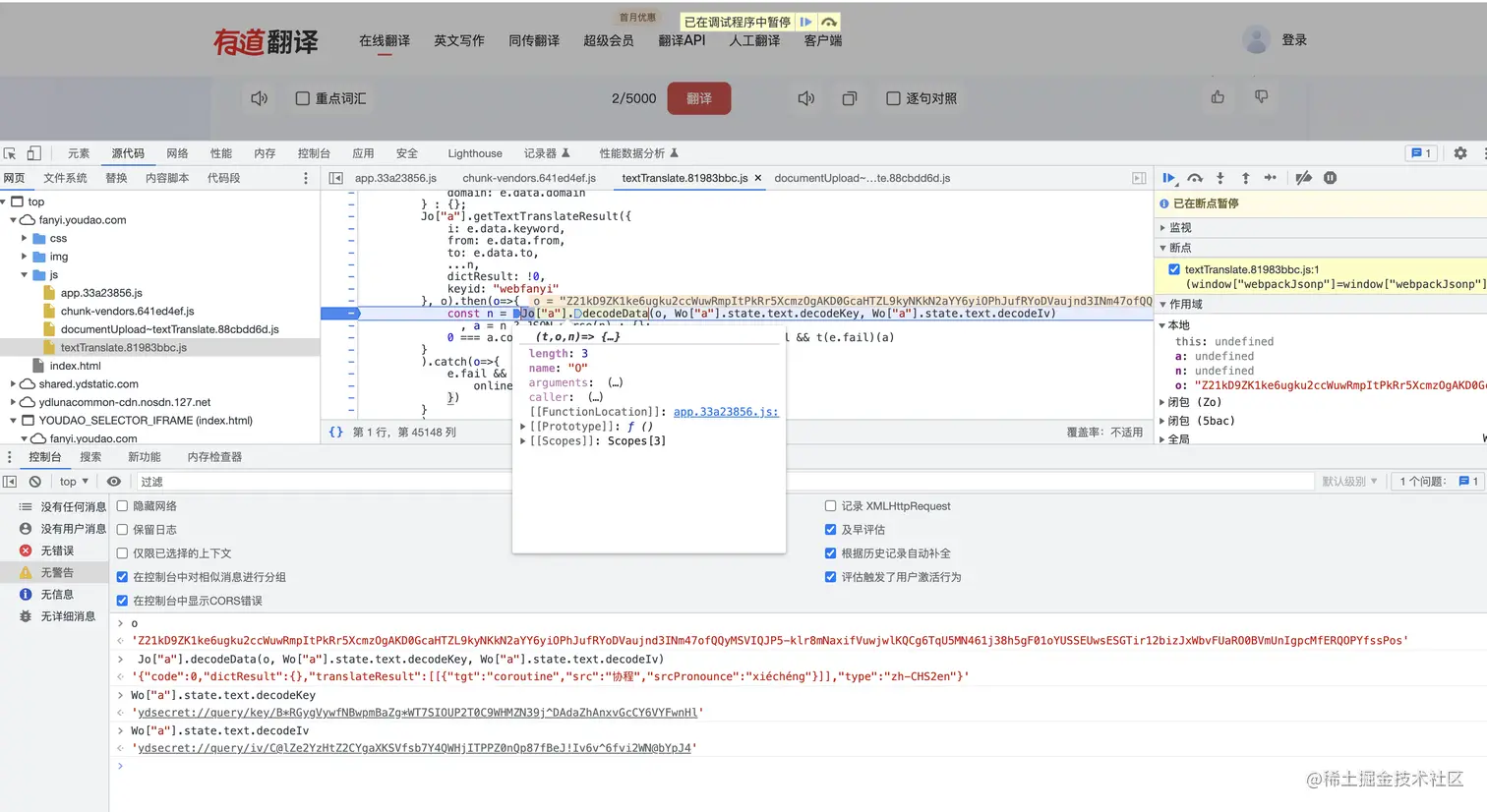This screenshot has height=812, width=1487.
Task: Expand shared.ydstatic.com node
Action: pyautogui.click(x=13, y=384)
